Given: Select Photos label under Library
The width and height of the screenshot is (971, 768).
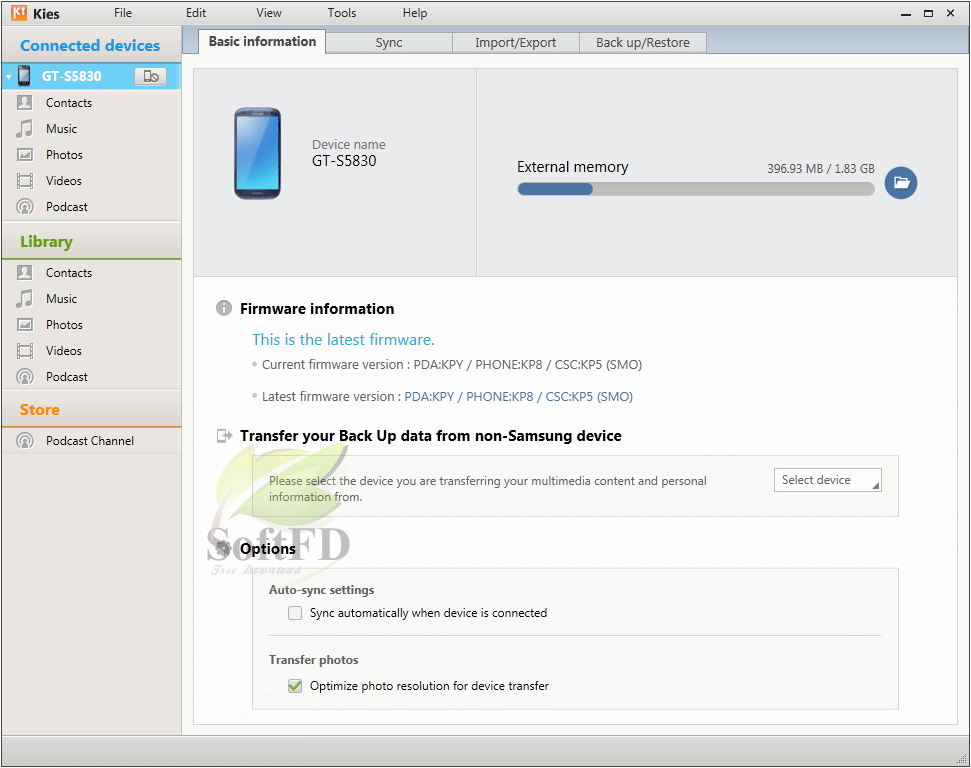Looking at the screenshot, I should tap(64, 325).
